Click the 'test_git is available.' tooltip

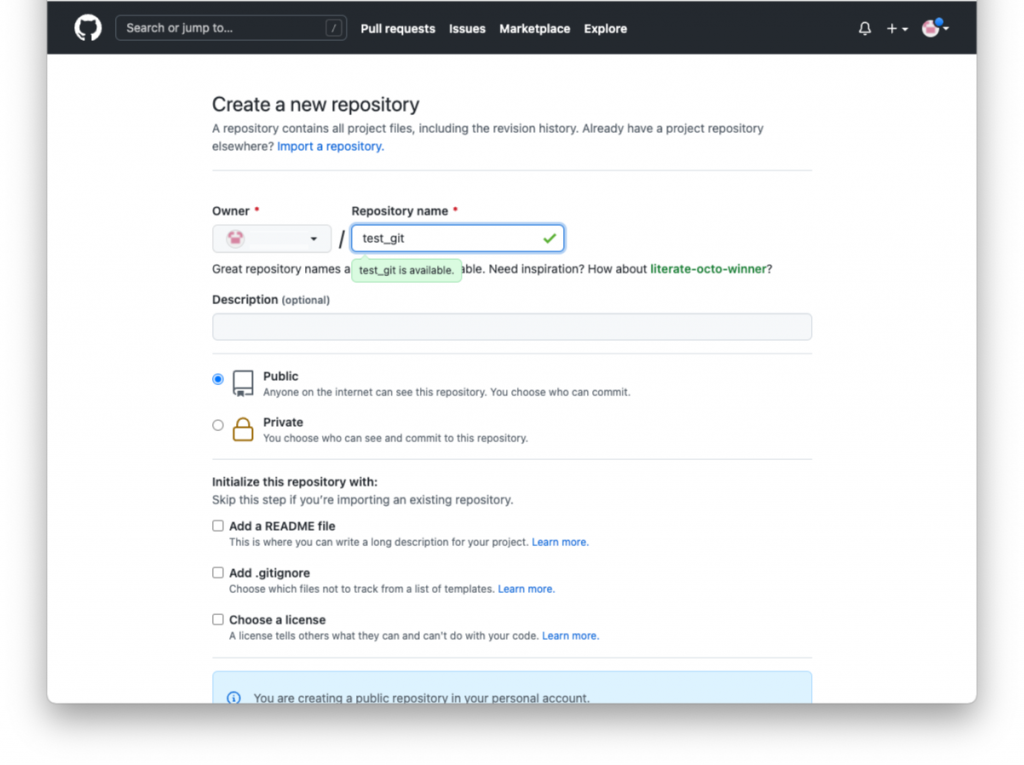click(x=406, y=270)
